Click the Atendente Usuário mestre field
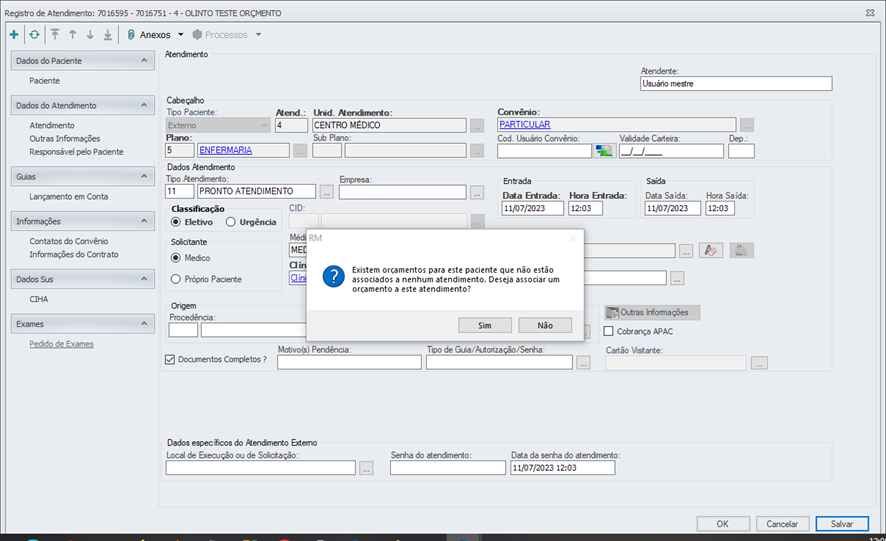This screenshot has width=886, height=541. pyautogui.click(x=736, y=84)
